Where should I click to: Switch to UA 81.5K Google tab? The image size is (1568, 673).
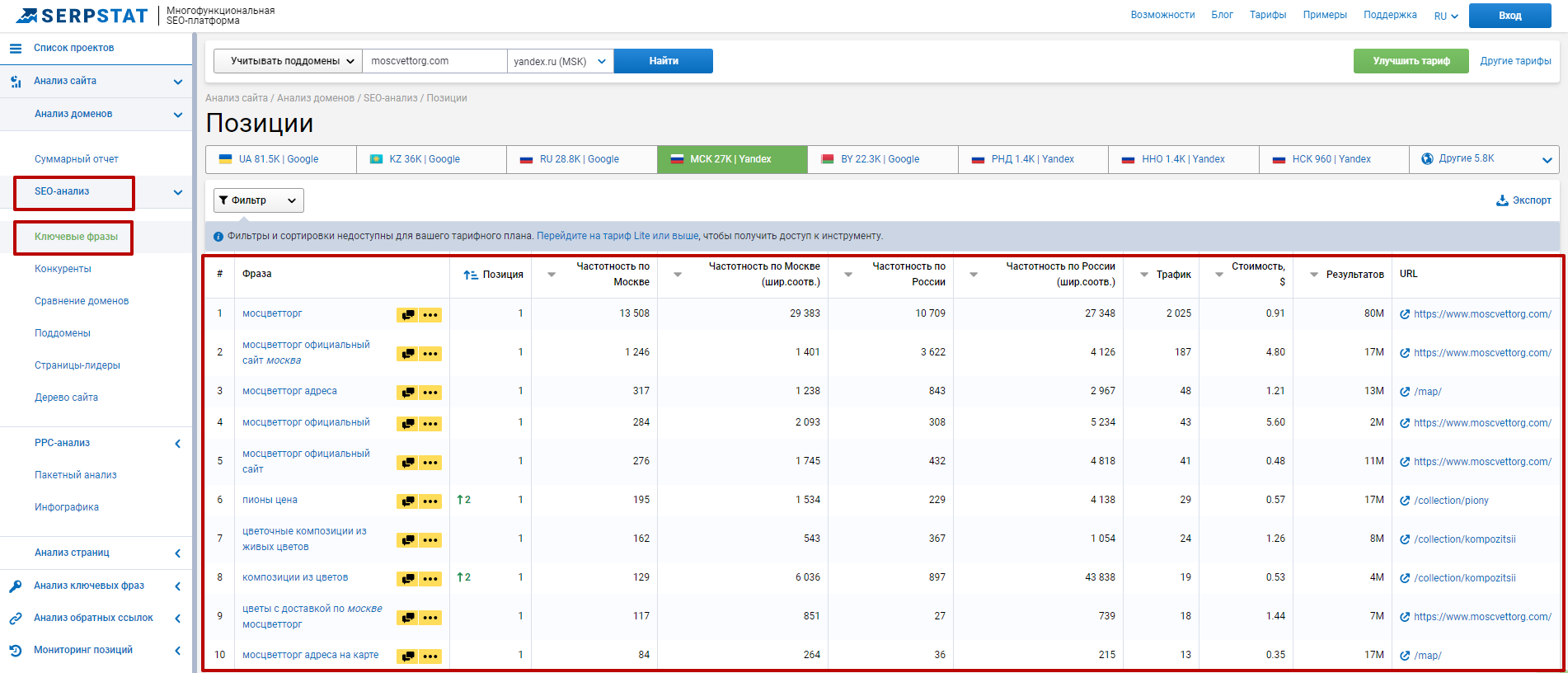click(280, 159)
